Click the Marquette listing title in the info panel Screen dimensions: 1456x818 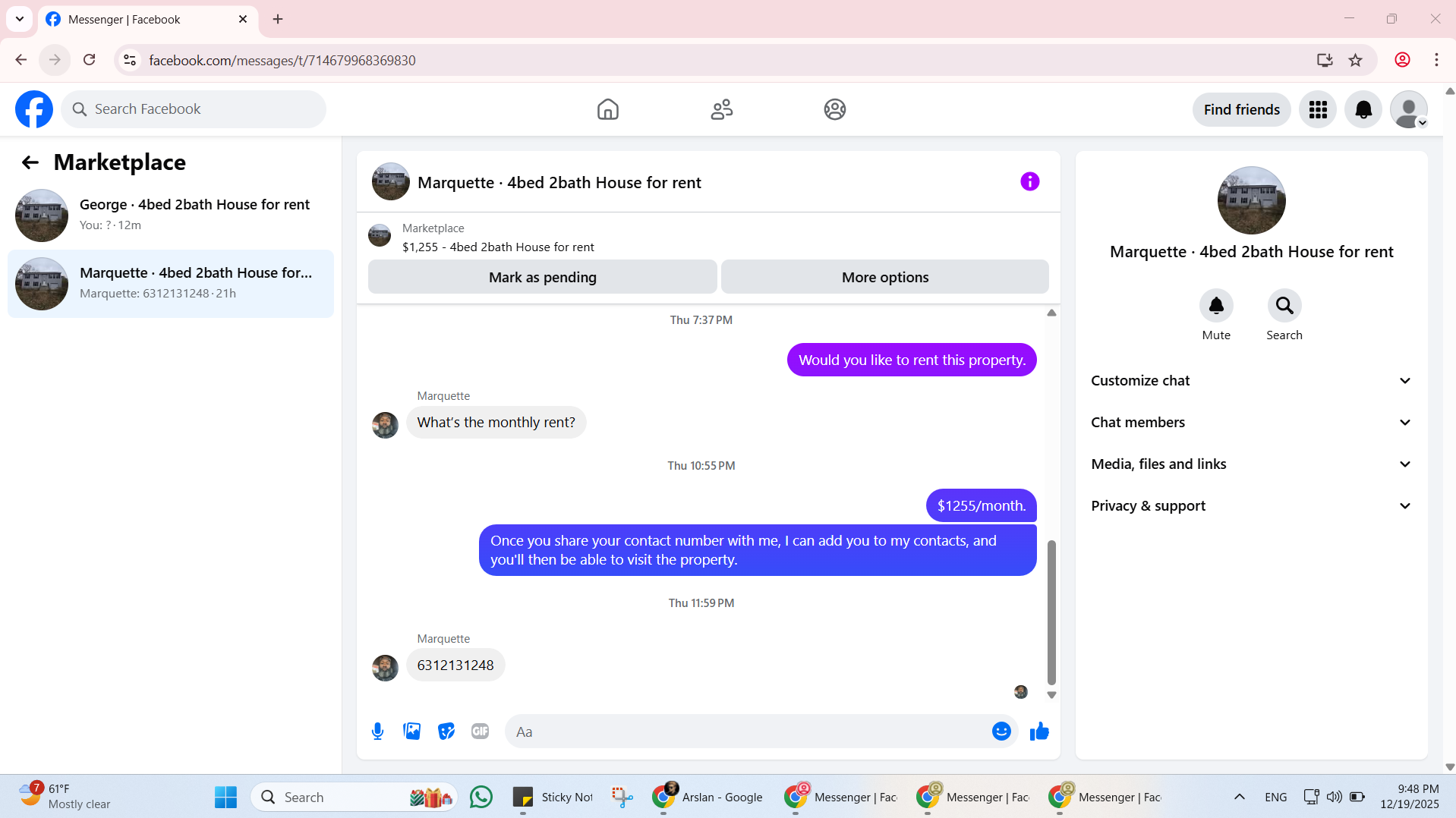[x=1251, y=252]
